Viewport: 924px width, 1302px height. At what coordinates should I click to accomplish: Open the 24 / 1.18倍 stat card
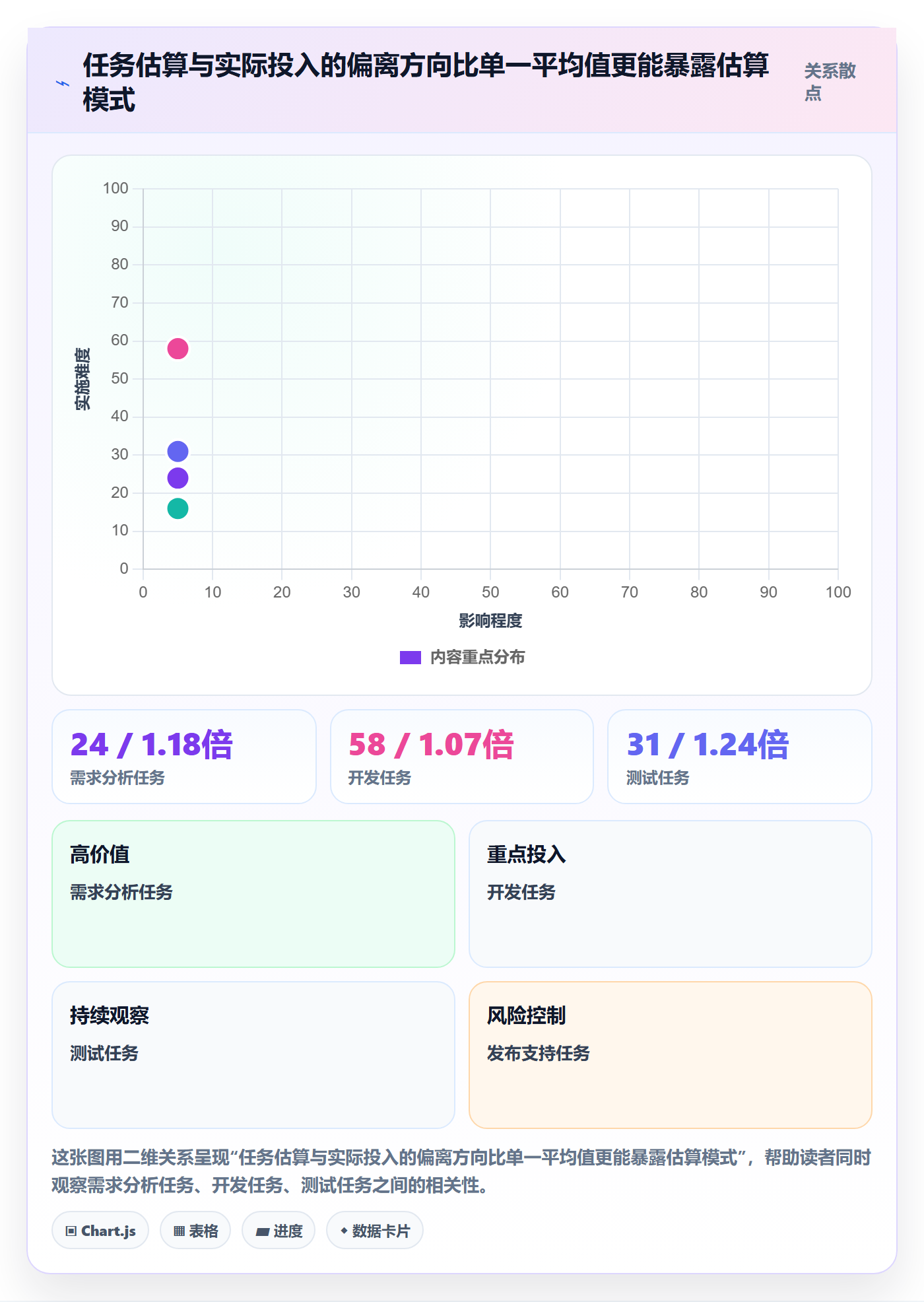pos(184,757)
